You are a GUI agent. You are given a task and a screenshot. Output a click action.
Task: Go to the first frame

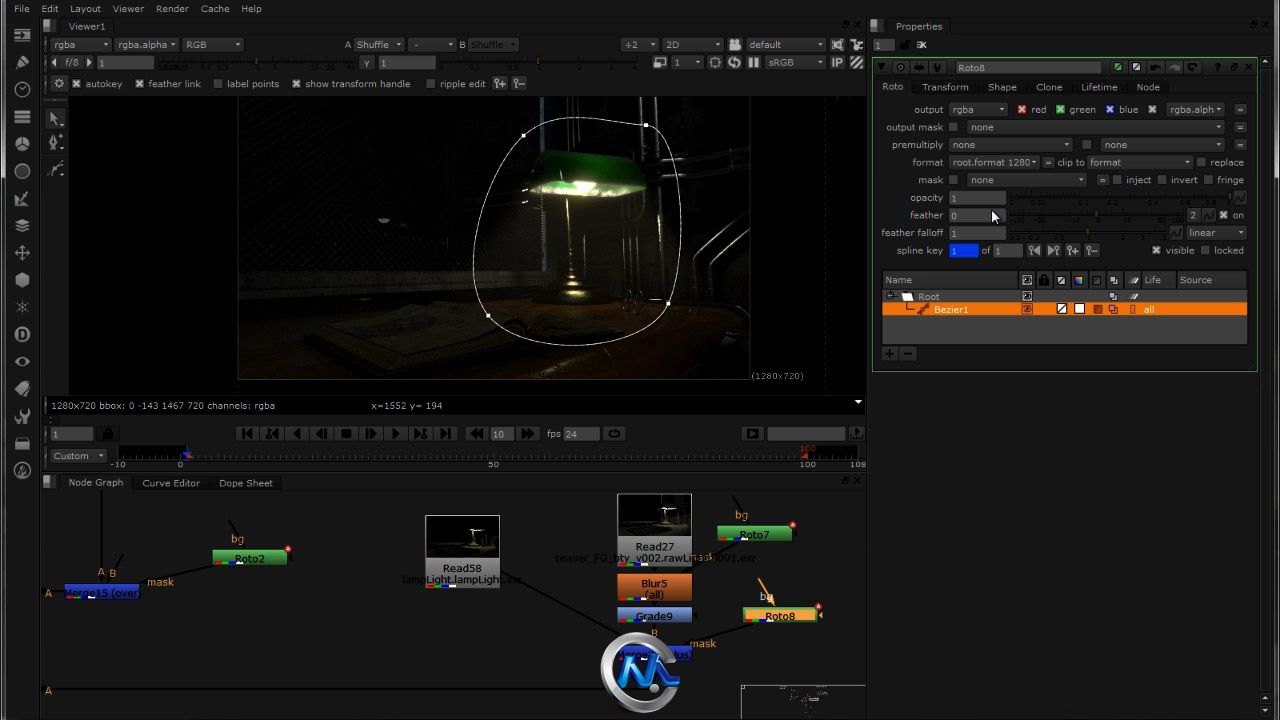[x=246, y=434]
